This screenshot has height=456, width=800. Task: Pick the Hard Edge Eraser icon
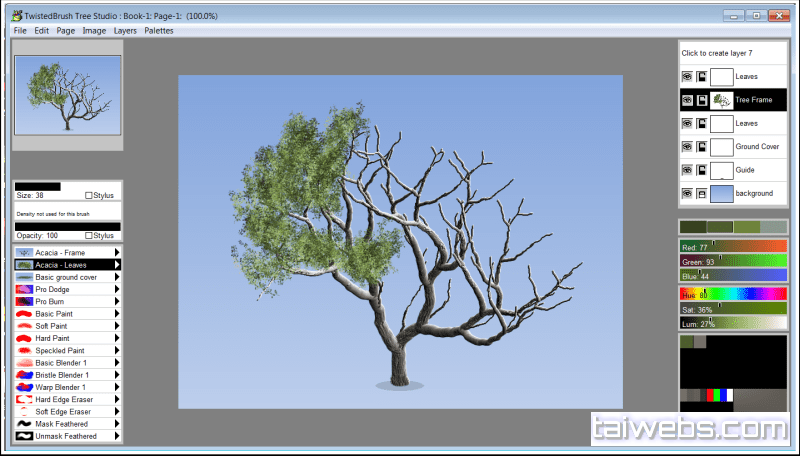(25, 399)
